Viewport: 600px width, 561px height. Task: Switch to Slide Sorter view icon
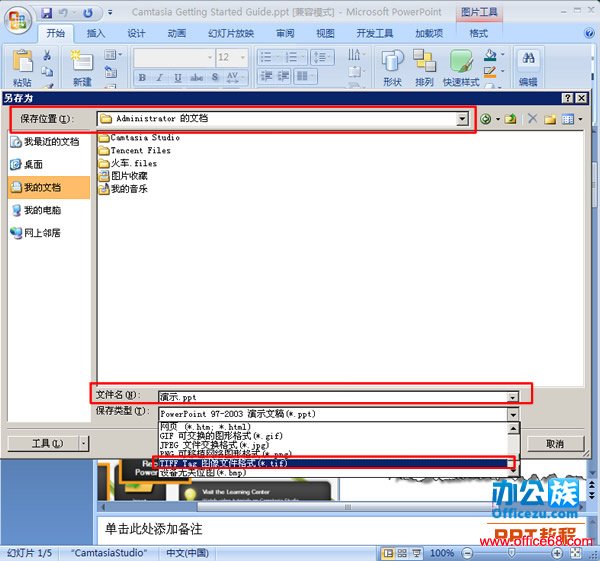pyautogui.click(x=402, y=553)
